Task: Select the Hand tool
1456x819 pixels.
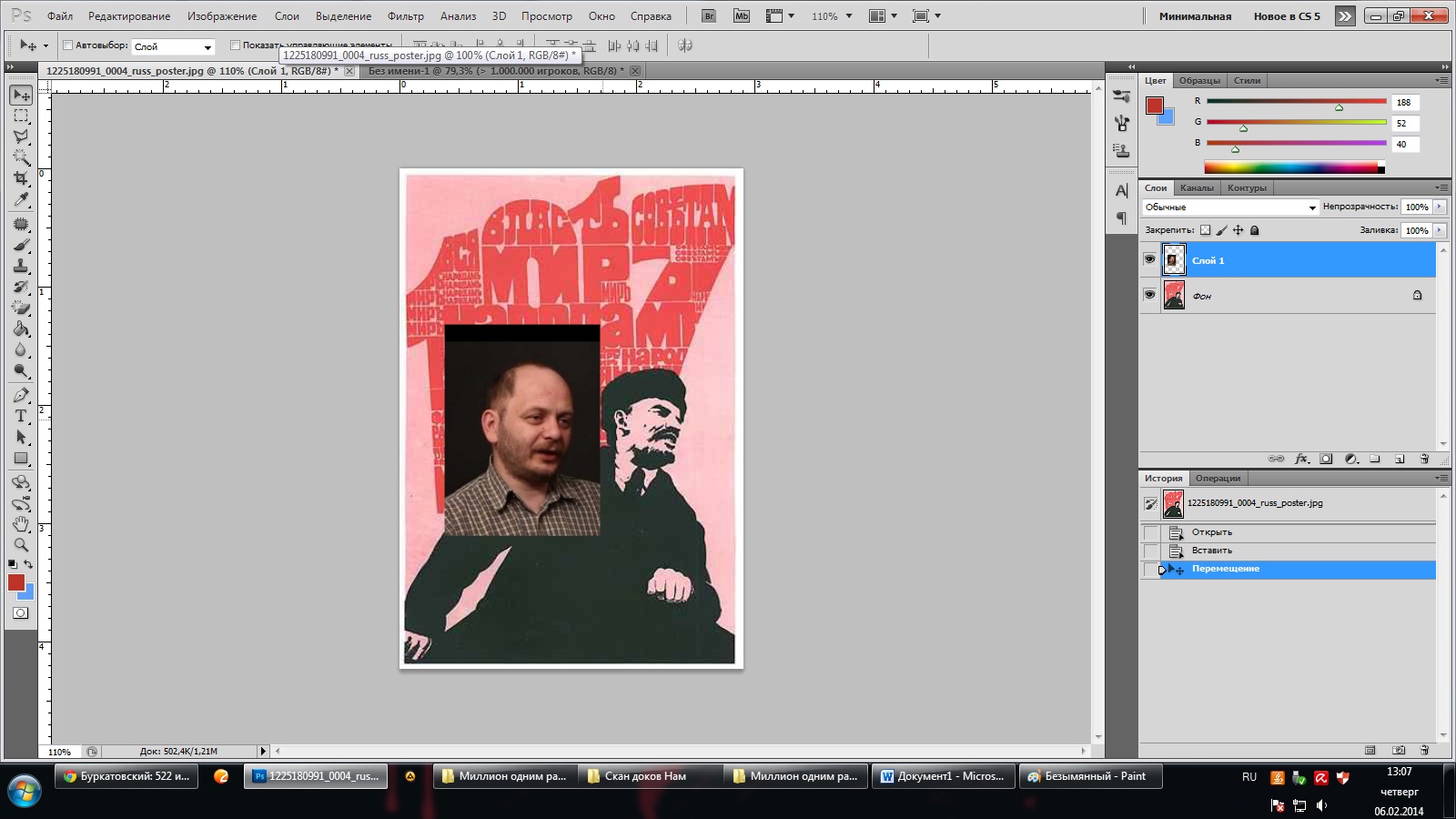Action: 21,524
